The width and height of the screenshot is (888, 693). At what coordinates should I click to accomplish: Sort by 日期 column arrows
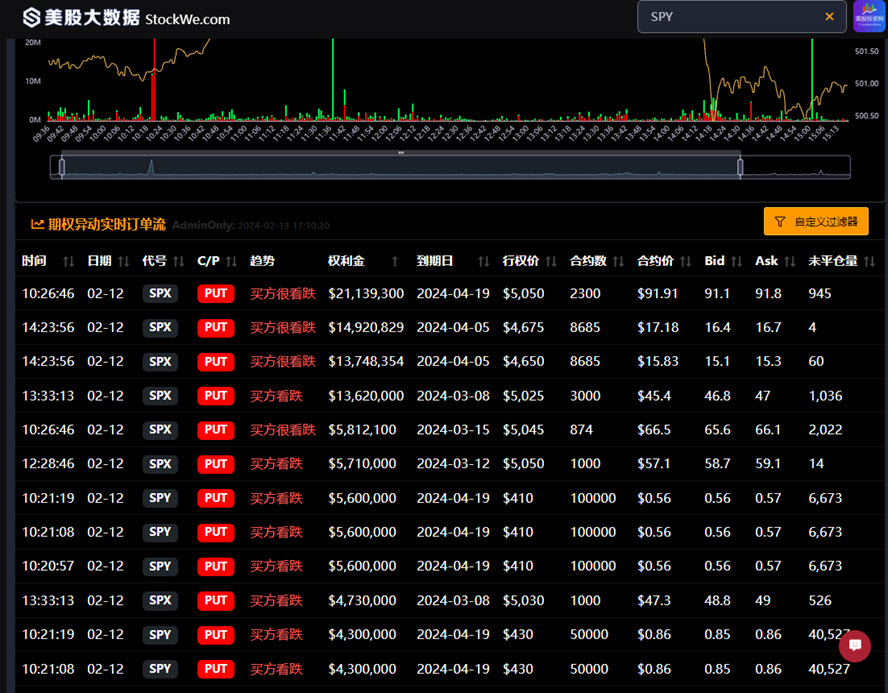click(123, 261)
